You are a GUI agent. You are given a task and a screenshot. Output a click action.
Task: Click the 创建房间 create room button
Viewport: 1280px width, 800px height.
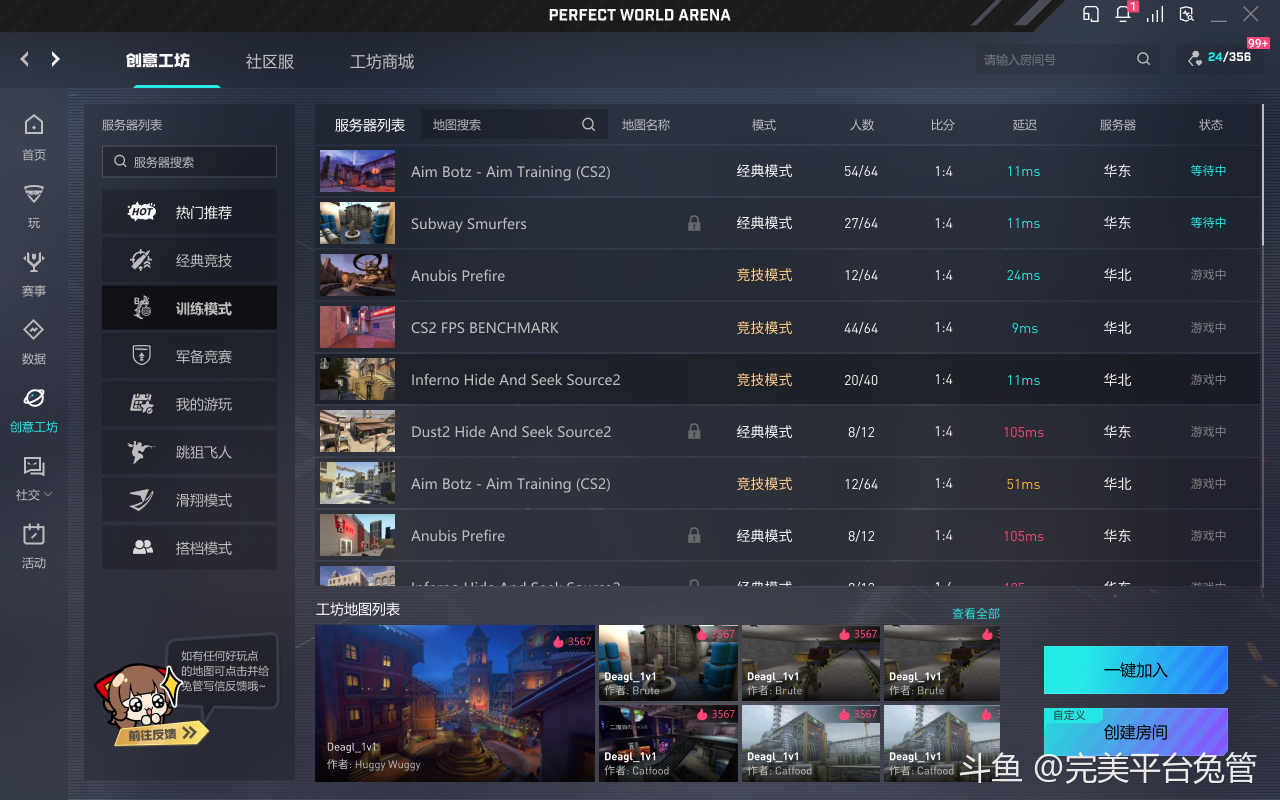[1135, 733]
